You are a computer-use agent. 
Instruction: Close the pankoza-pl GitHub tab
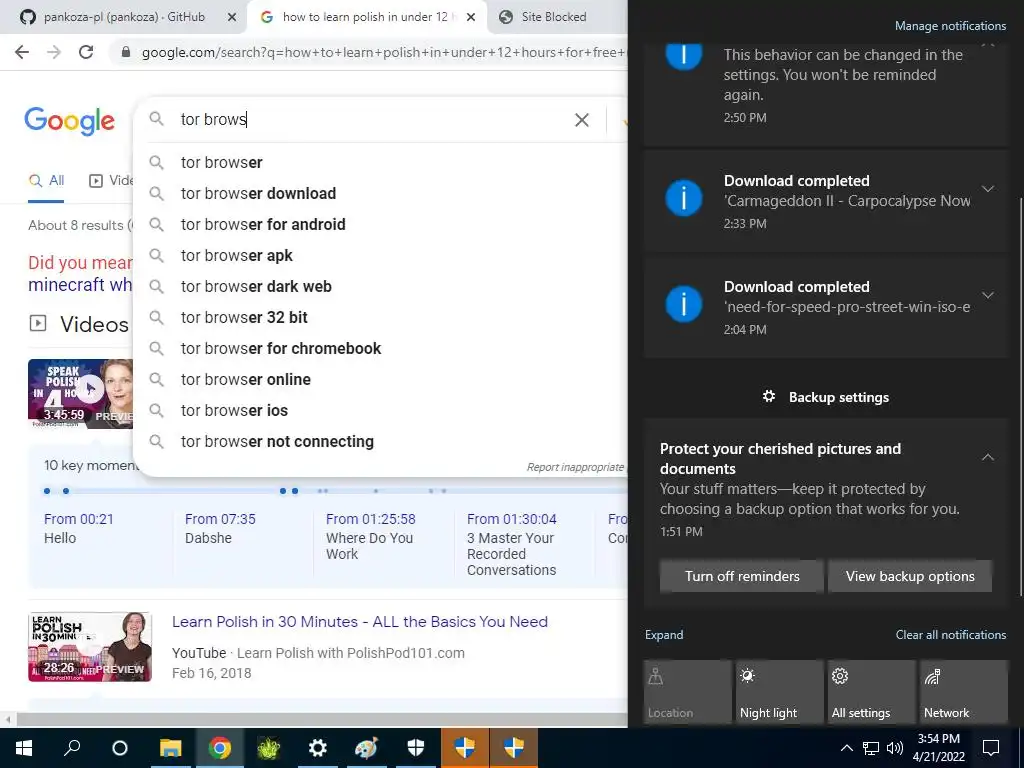232,17
